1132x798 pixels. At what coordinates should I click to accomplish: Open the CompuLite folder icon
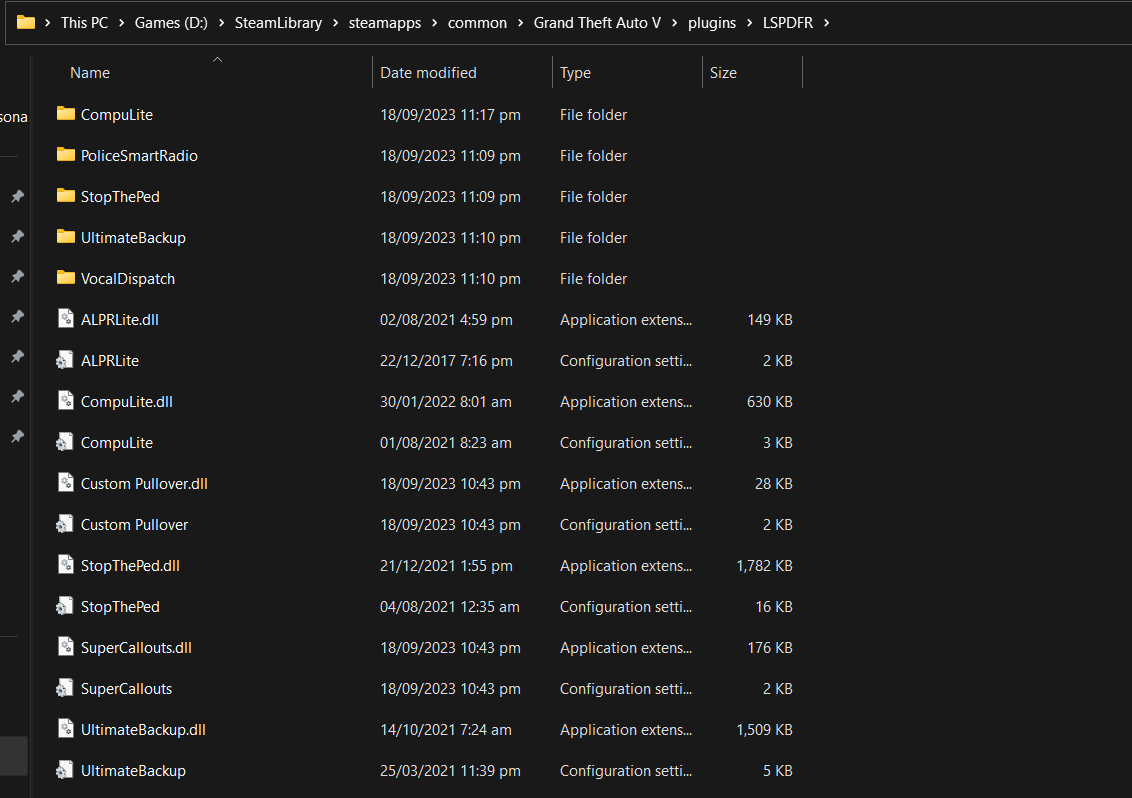[x=66, y=114]
